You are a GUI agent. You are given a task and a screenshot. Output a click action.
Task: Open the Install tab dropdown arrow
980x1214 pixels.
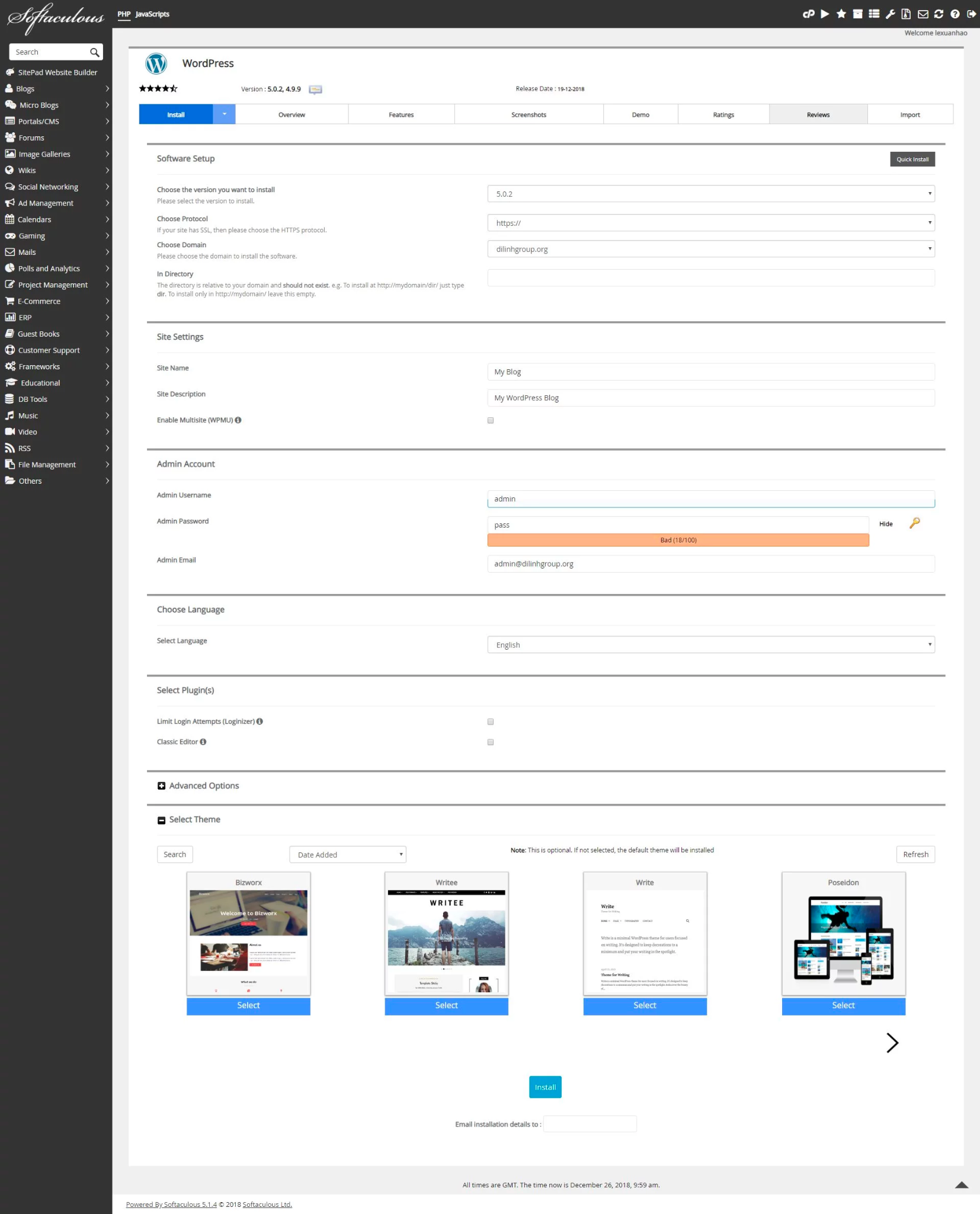click(224, 114)
